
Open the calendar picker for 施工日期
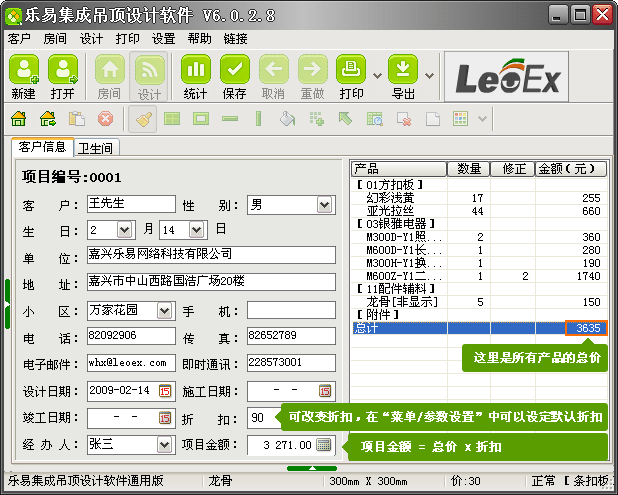click(325, 390)
